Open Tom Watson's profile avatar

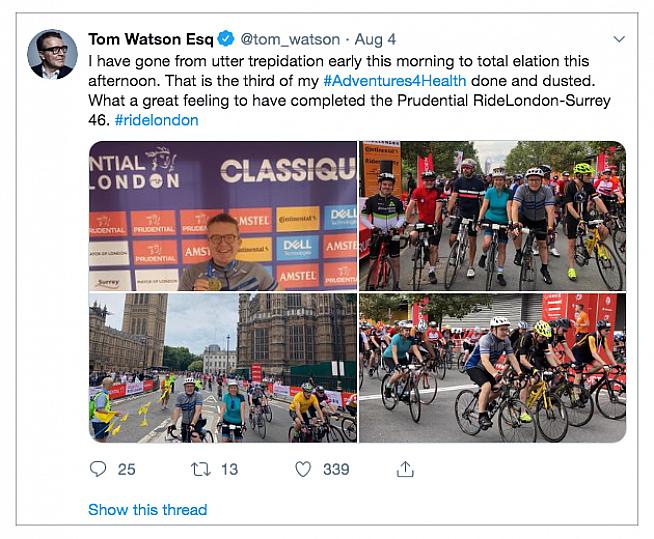point(52,54)
